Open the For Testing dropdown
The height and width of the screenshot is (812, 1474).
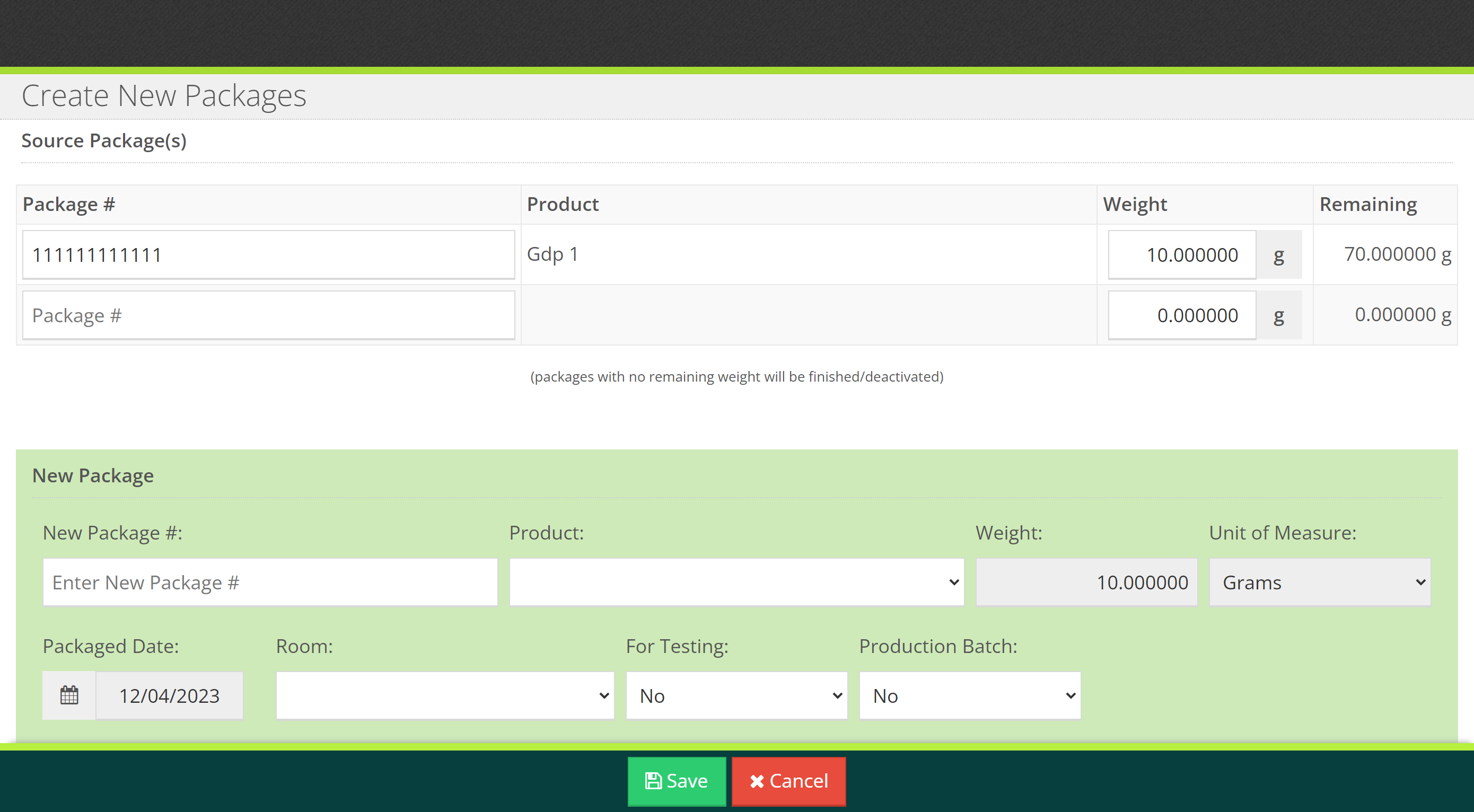736,695
